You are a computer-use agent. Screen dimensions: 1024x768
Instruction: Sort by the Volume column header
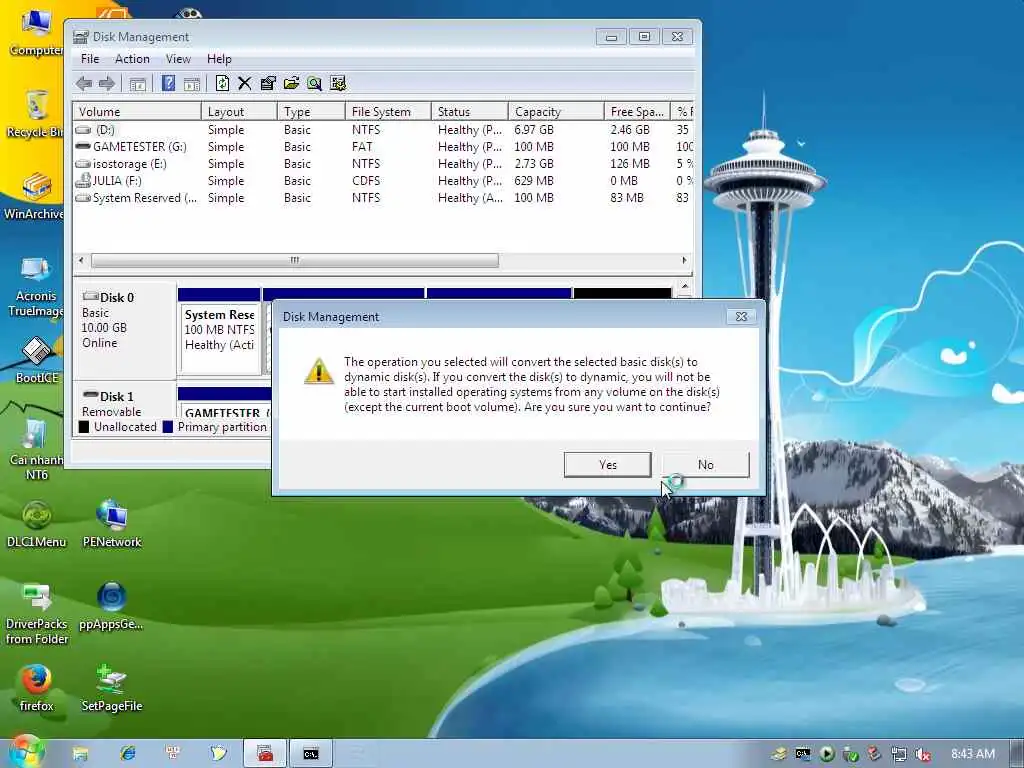tap(136, 112)
